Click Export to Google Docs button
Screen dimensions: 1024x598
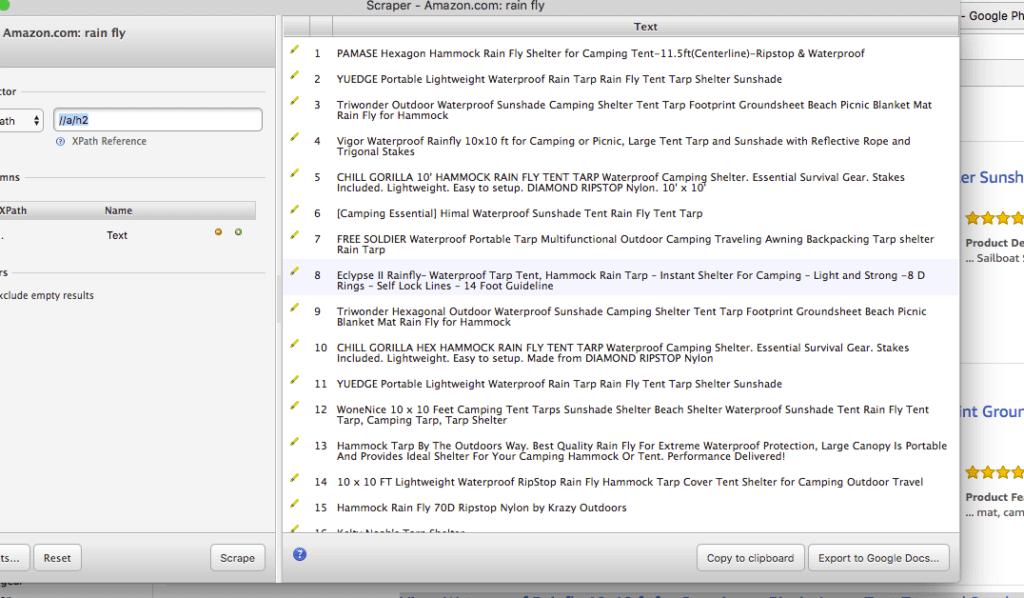(x=878, y=558)
